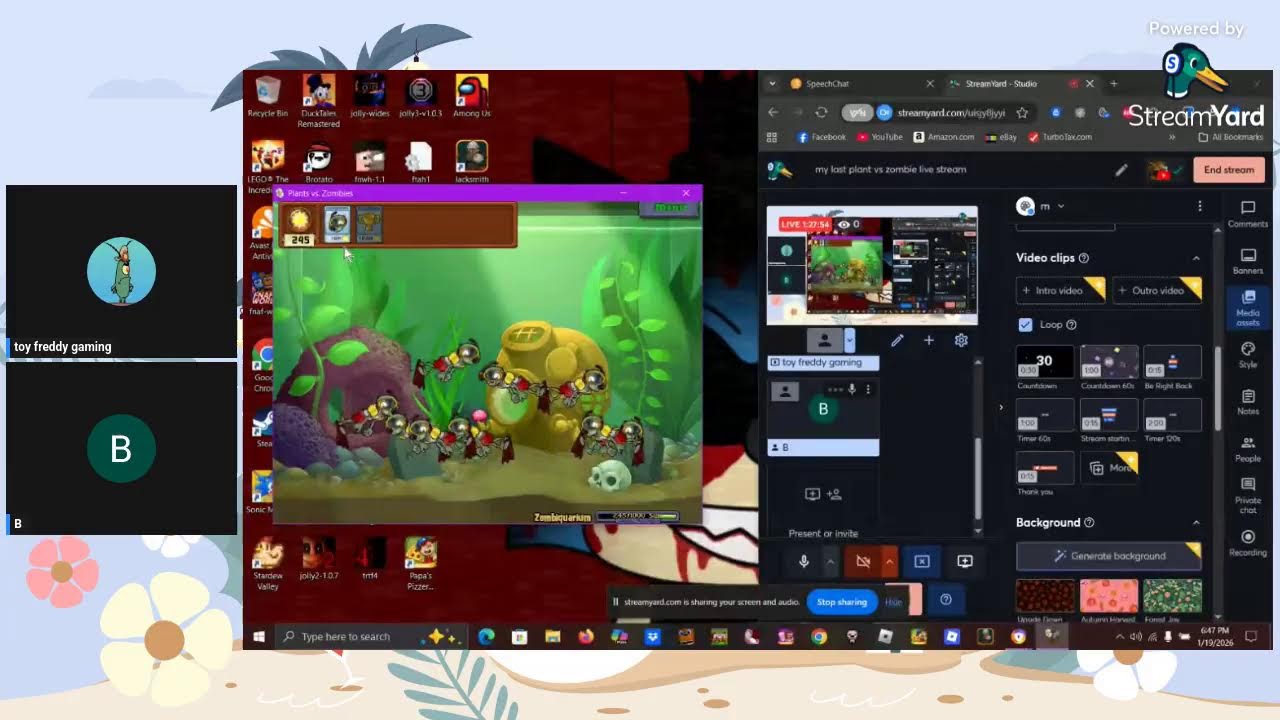Hide the screen sharing notification
Image resolution: width=1280 pixels, height=720 pixels.
point(894,602)
